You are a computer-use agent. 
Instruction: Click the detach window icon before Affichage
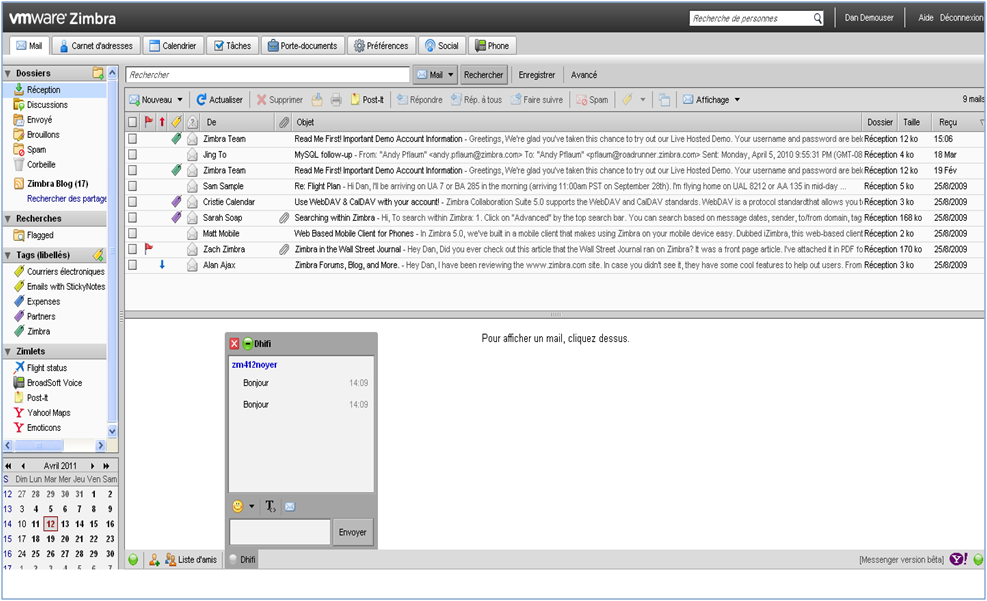(664, 99)
